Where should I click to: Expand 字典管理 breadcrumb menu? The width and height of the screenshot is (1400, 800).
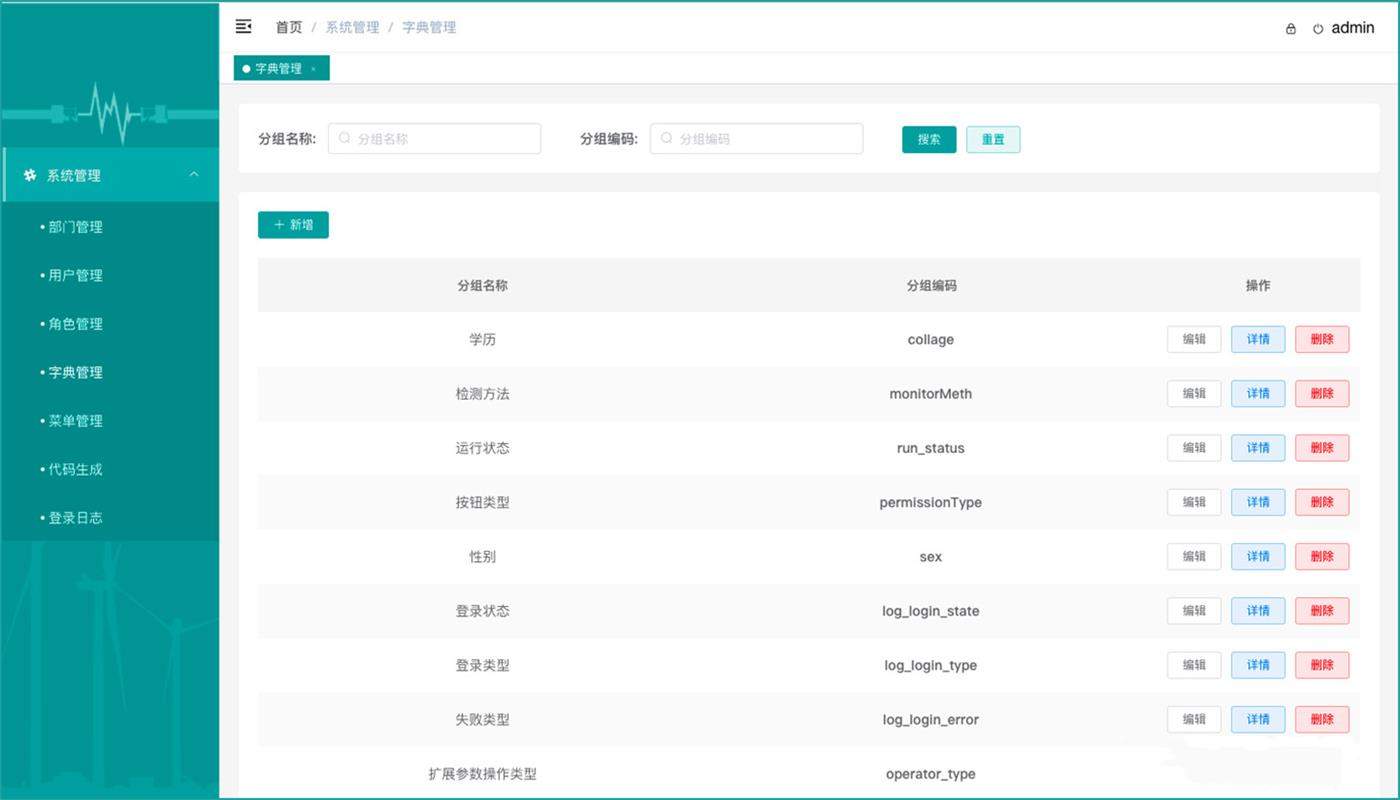(x=428, y=27)
